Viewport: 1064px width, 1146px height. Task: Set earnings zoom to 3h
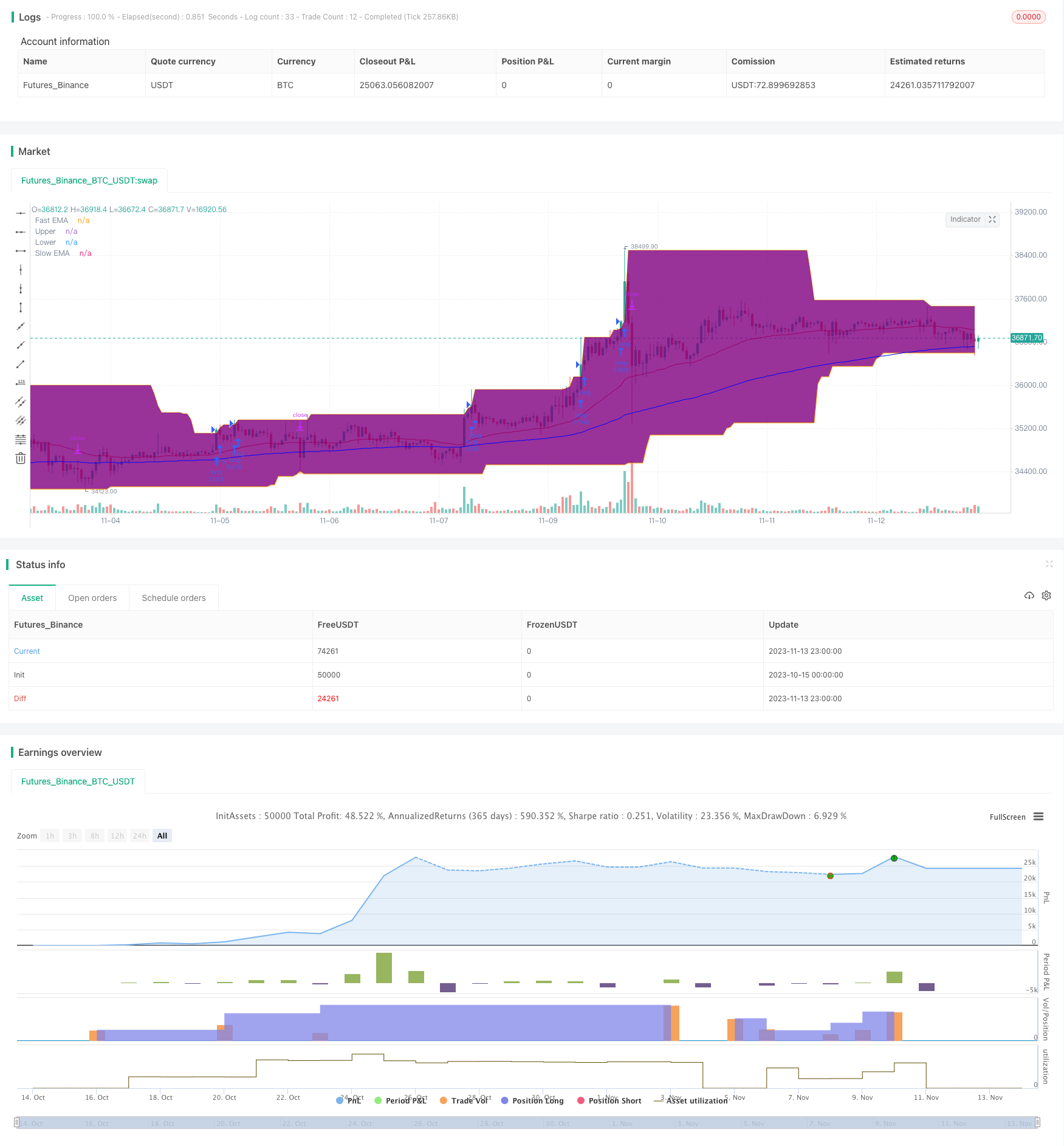pyautogui.click(x=72, y=836)
